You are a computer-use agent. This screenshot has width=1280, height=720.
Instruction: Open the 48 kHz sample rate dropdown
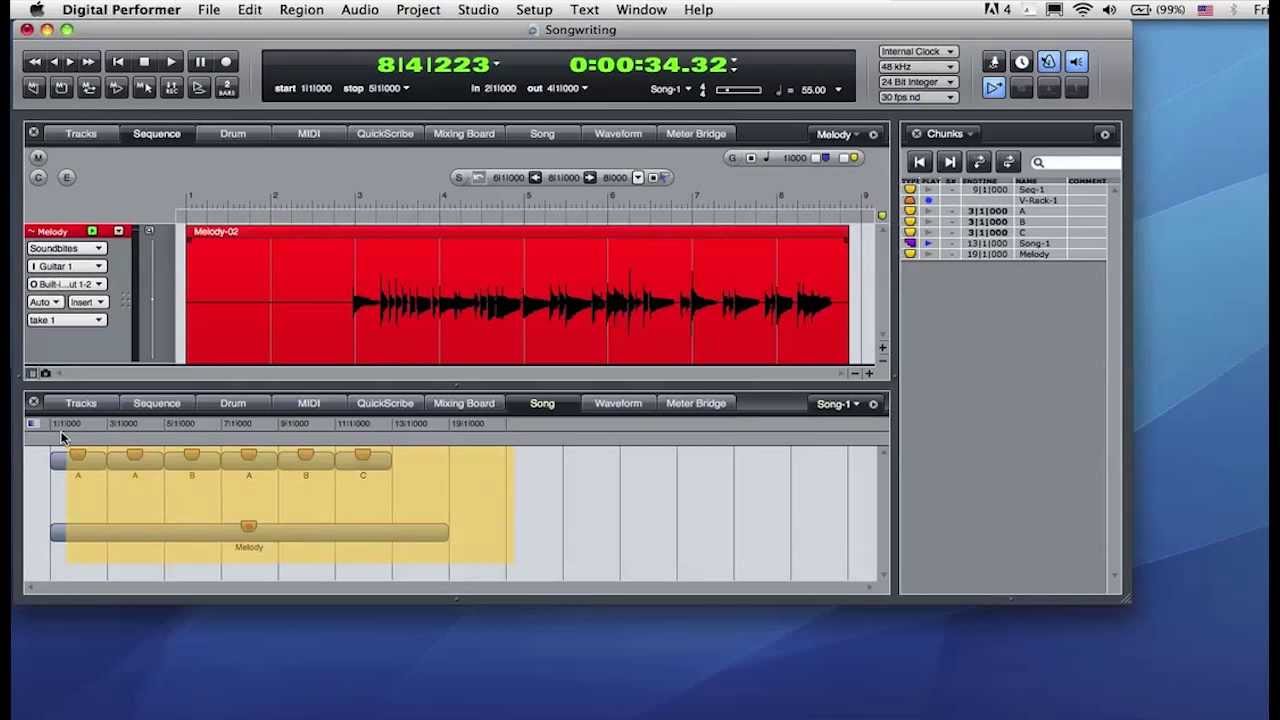click(x=918, y=67)
